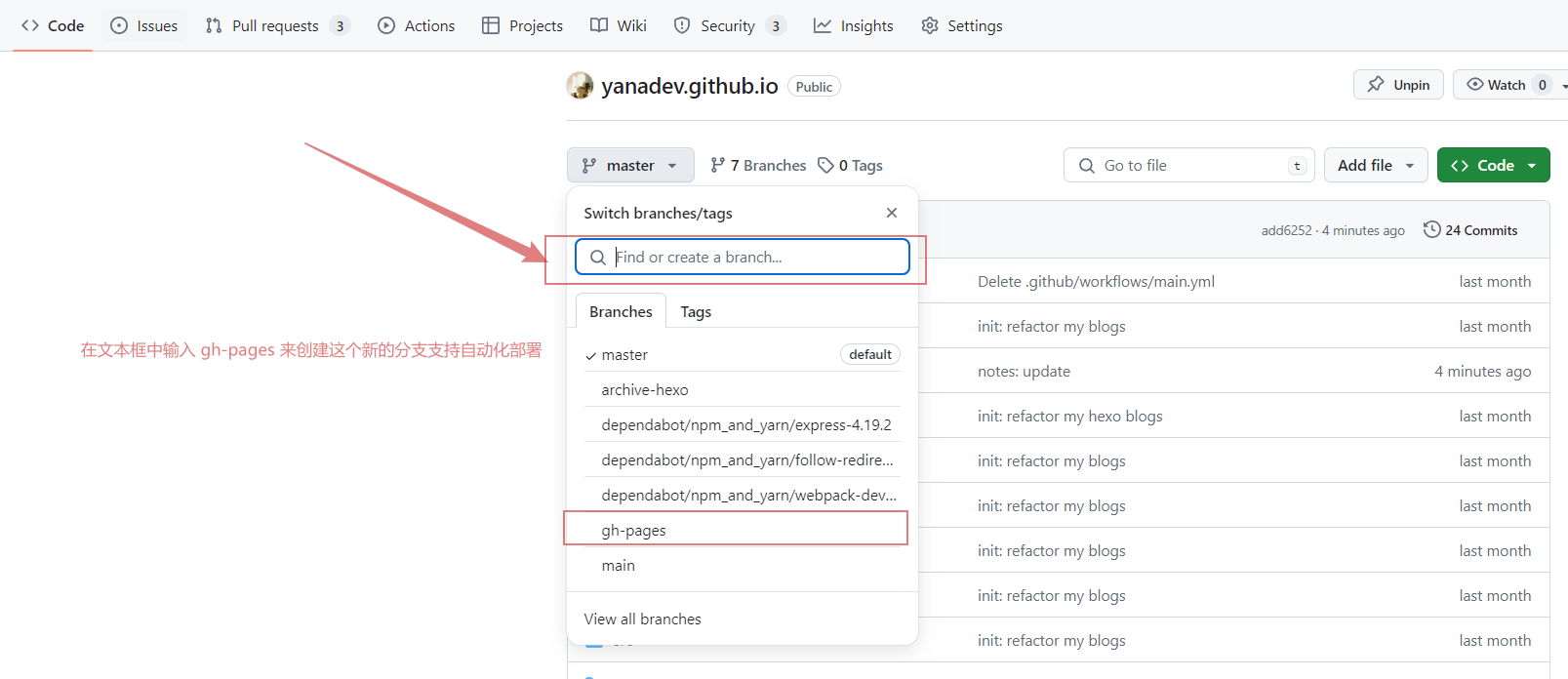
Task: Open the Issues tab
Action: coord(144,25)
